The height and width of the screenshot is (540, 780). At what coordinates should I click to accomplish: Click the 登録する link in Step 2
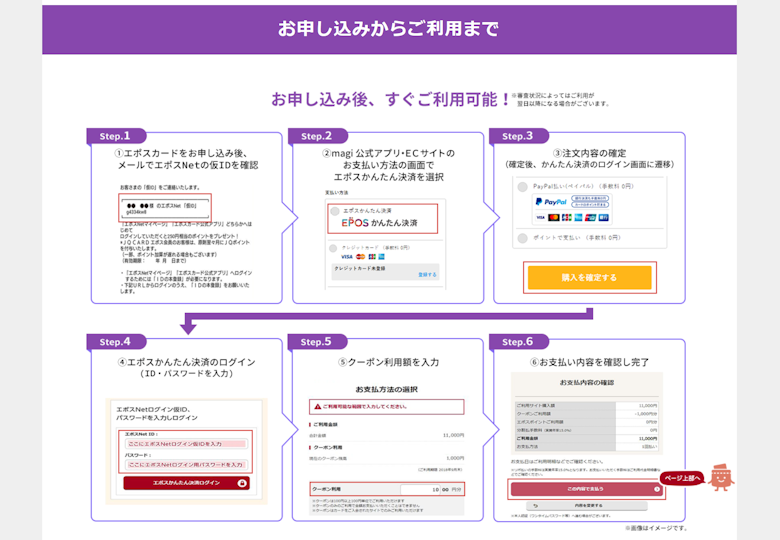[427, 274]
